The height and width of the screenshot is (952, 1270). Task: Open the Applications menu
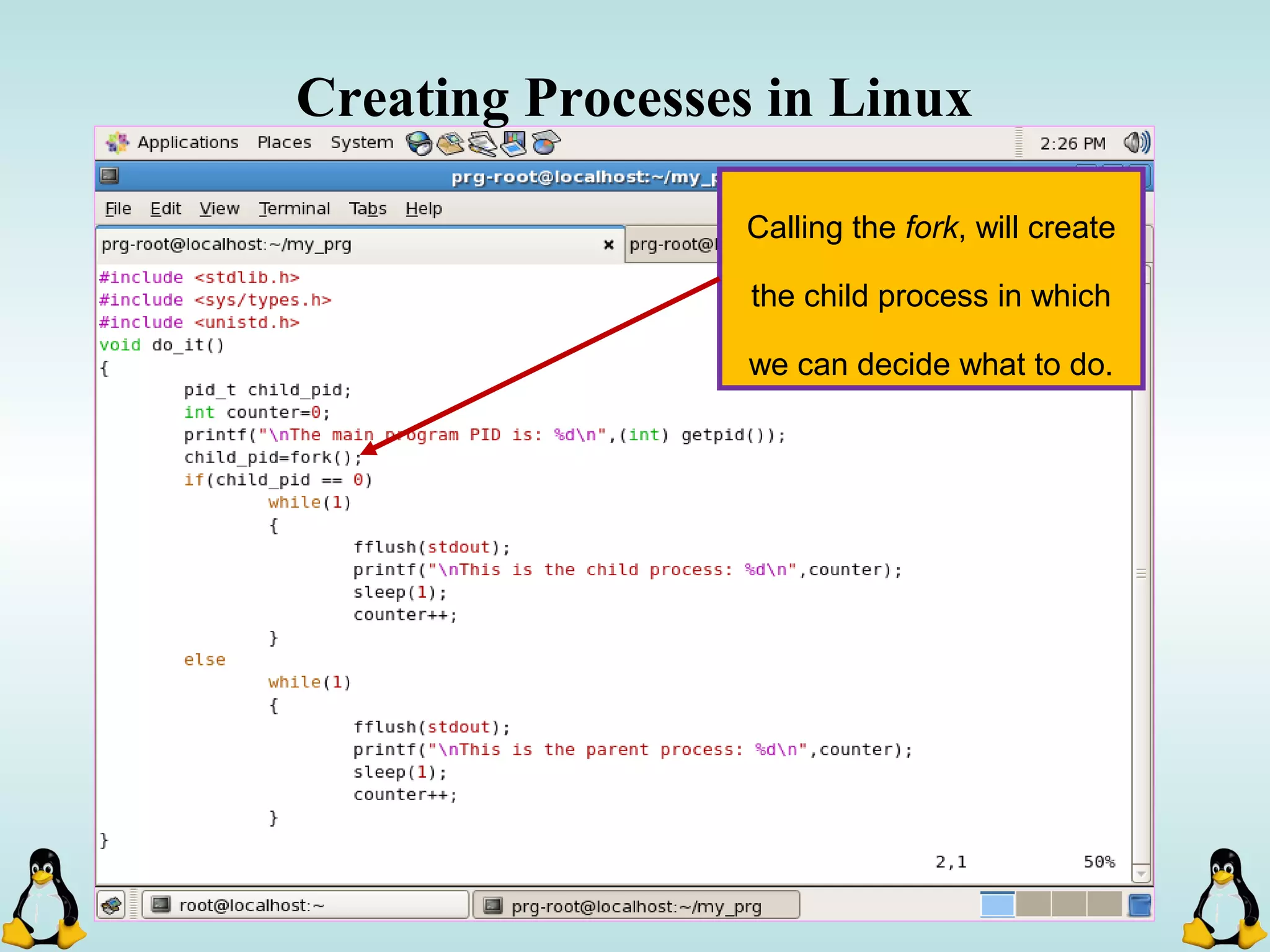tap(172, 143)
